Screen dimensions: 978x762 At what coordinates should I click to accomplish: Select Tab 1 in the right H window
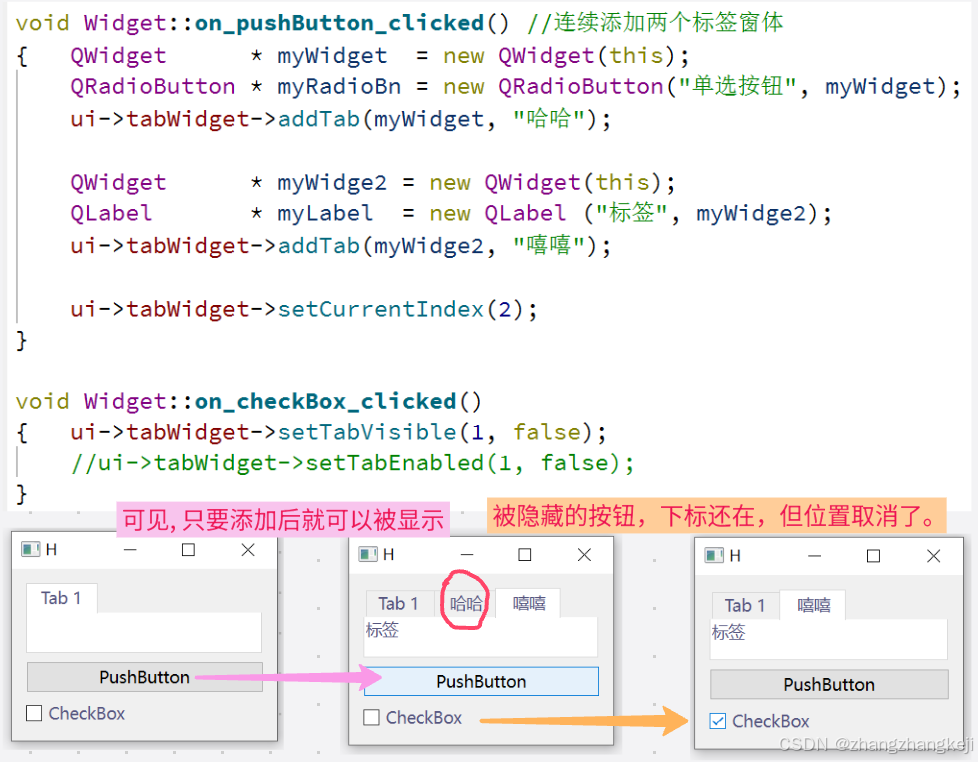745,605
